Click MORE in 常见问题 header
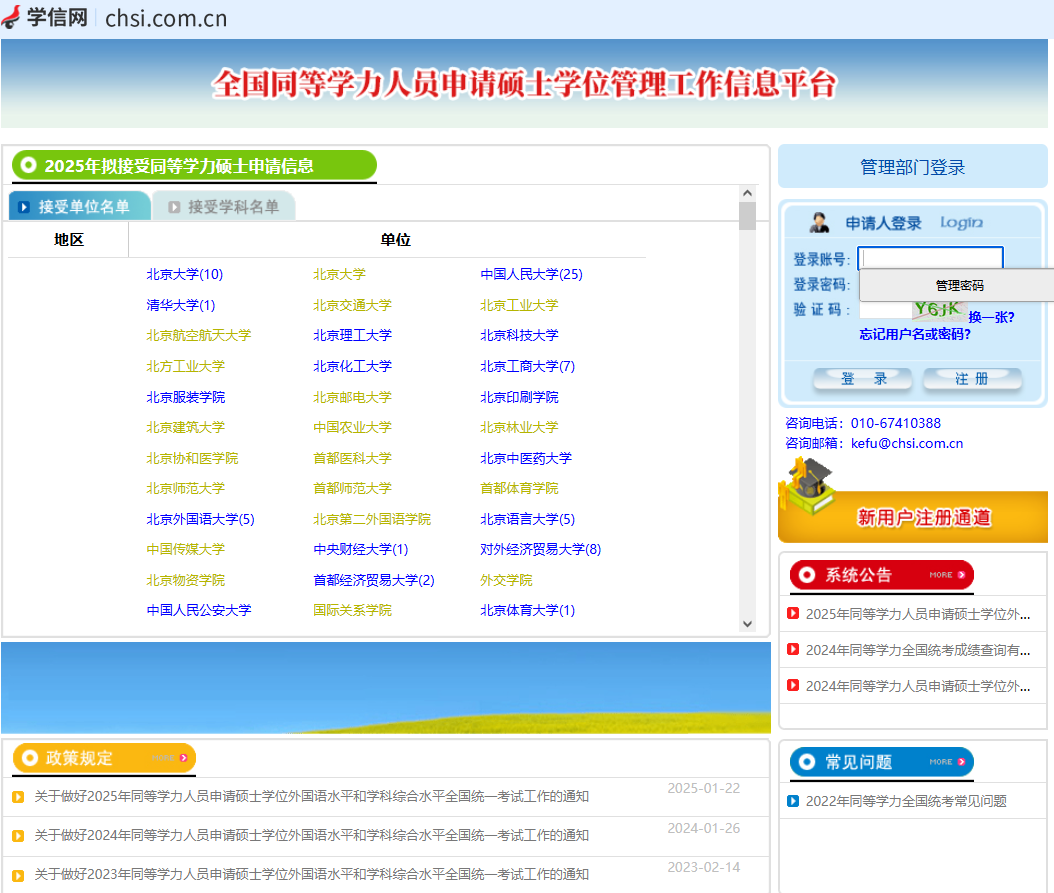This screenshot has height=893, width=1054. 947,762
